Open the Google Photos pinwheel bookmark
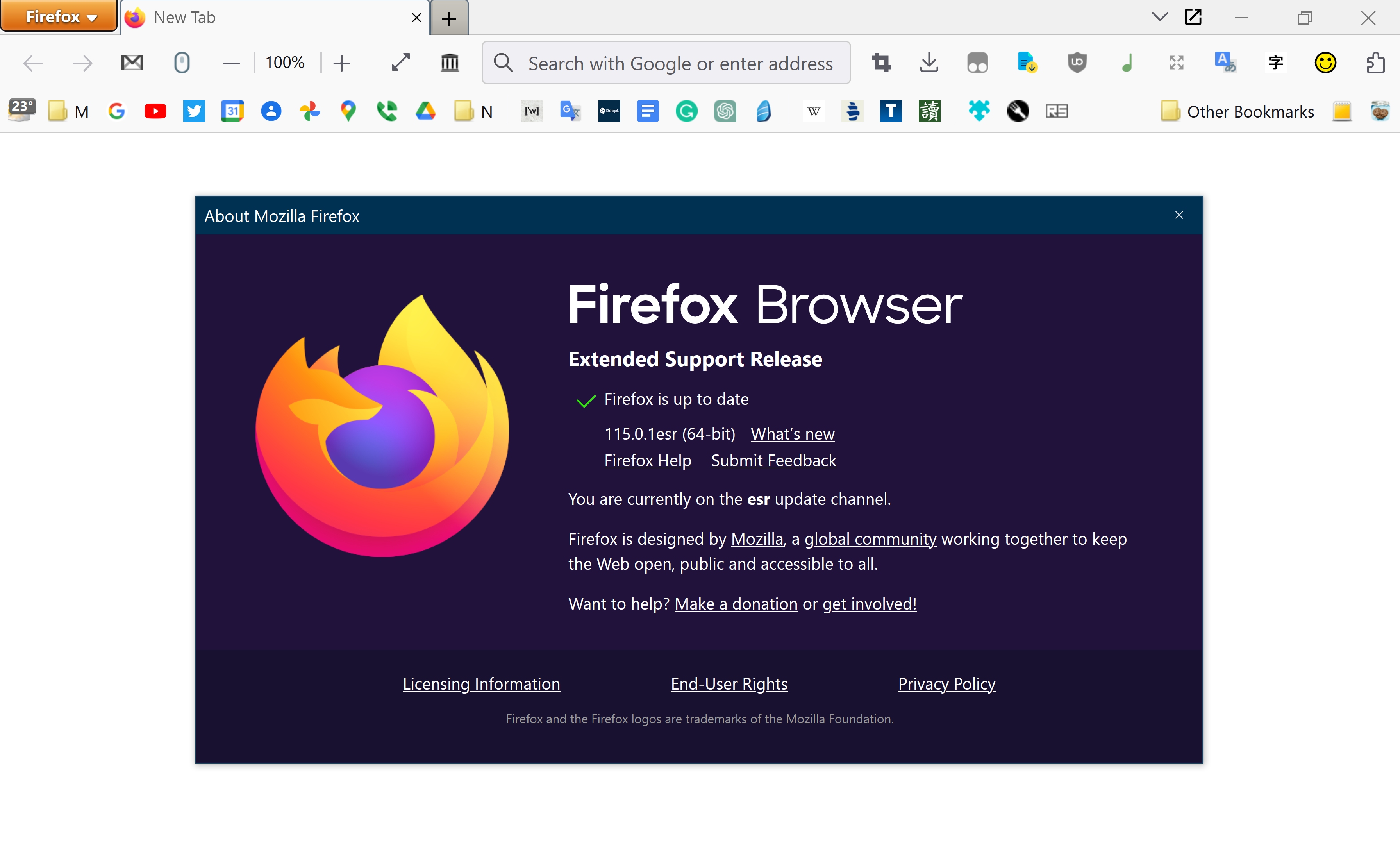The width and height of the screenshot is (1400, 844). (310, 111)
